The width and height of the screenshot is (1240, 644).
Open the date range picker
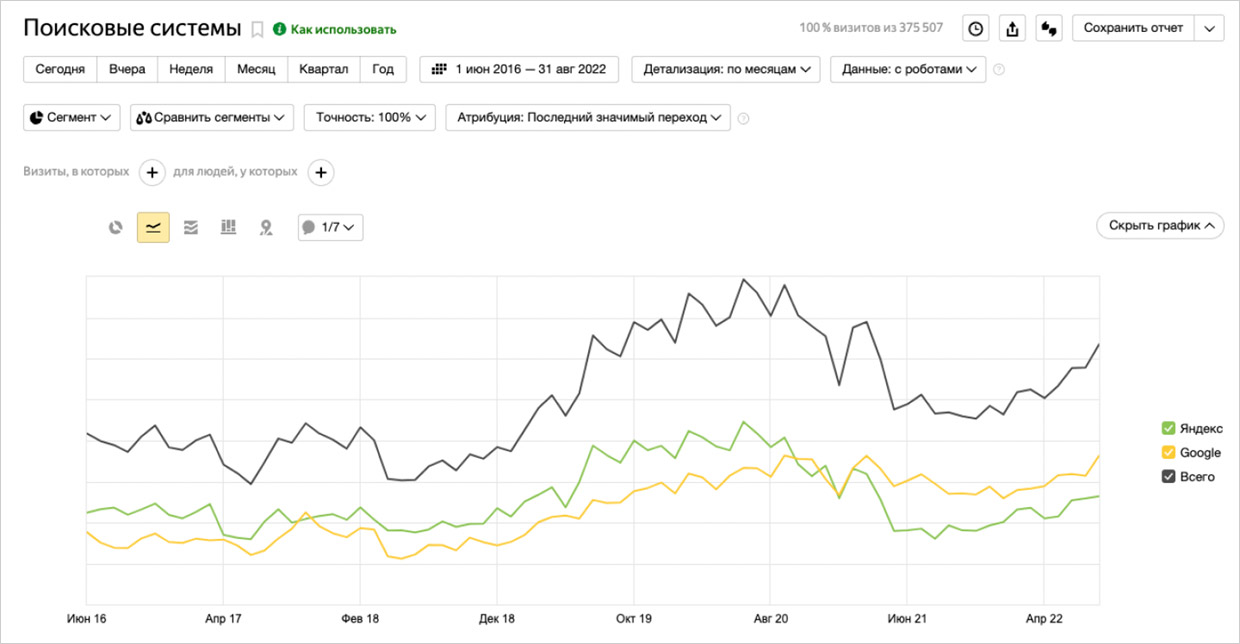click(x=519, y=69)
